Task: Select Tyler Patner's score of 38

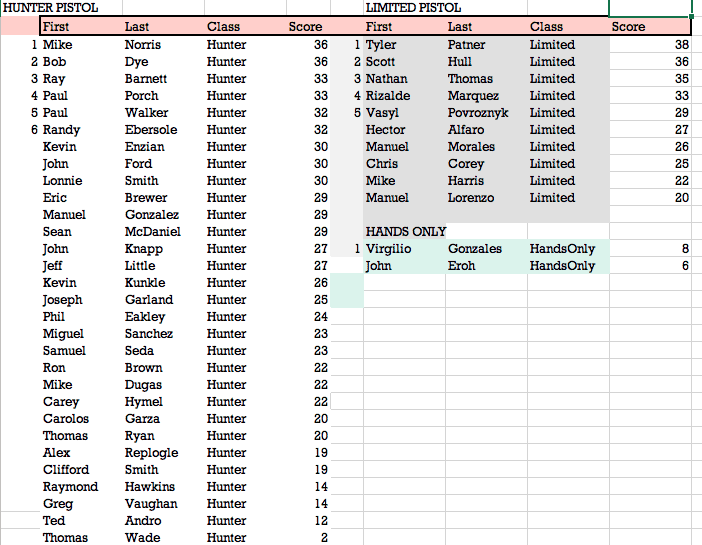Action: pos(650,45)
